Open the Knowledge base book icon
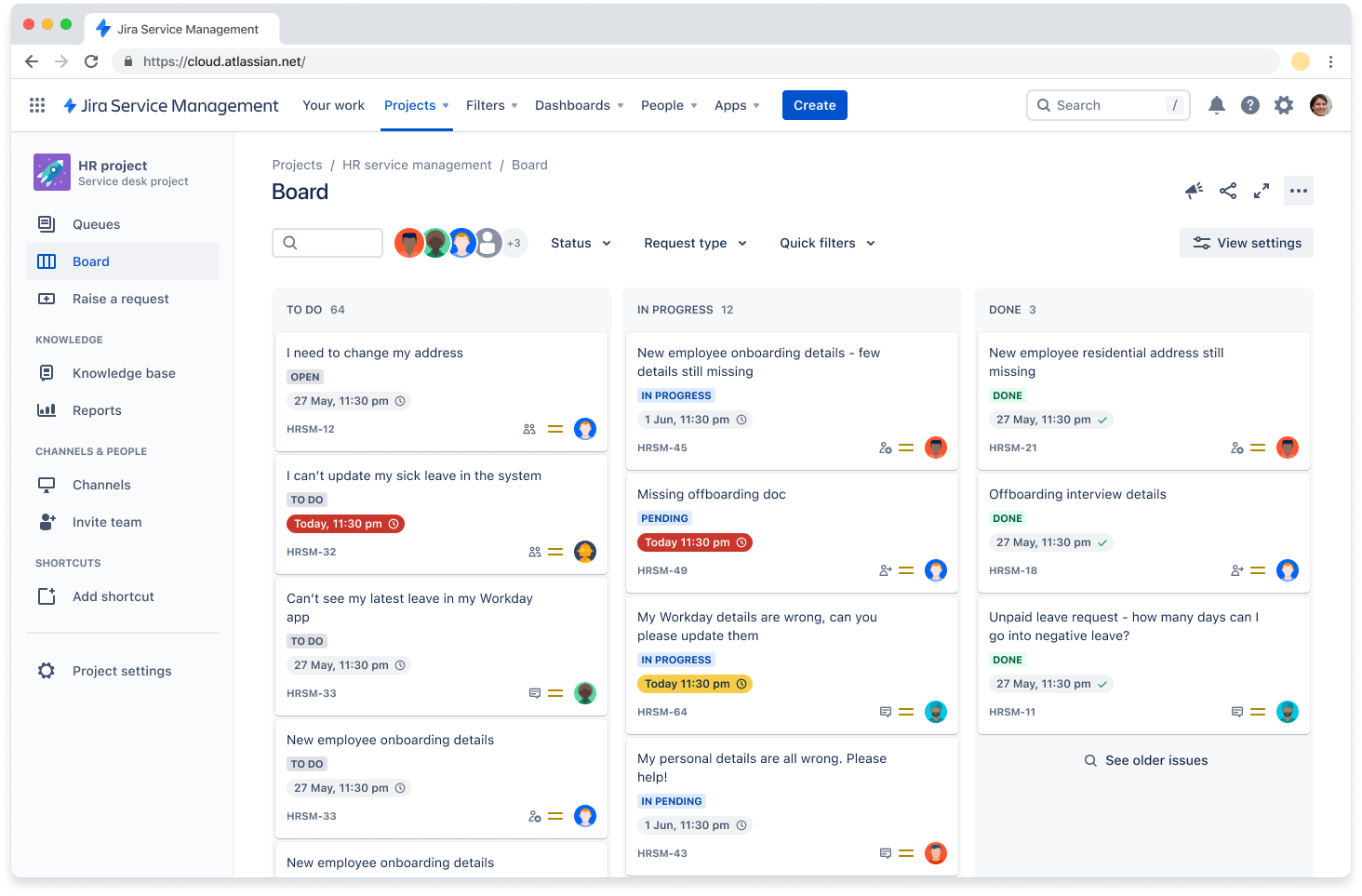This screenshot has width=1362, height=896. 47,372
